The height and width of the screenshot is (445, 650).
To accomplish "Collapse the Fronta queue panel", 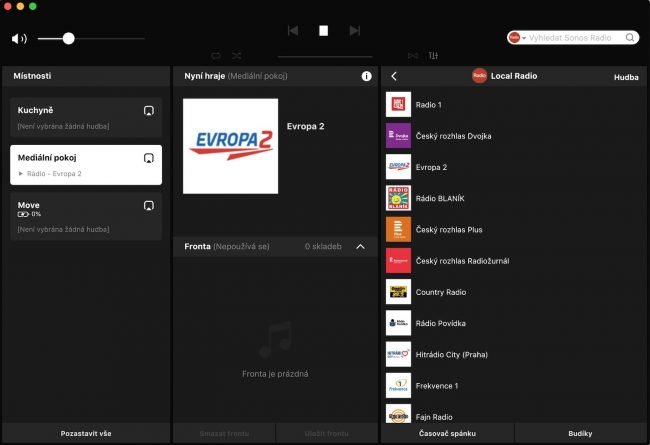I will point(361,247).
